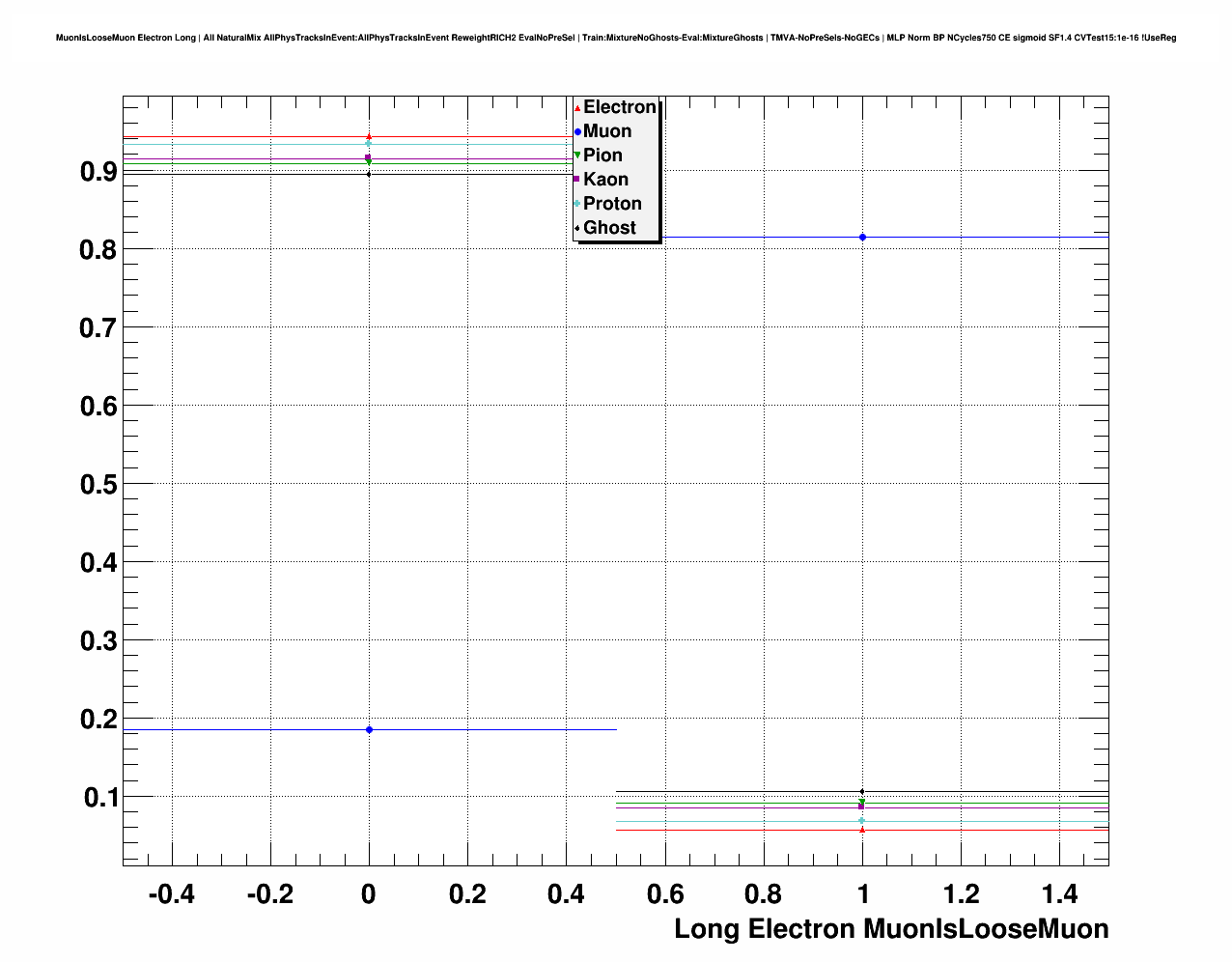The width and height of the screenshot is (1232, 962).
Task: Select the Pion legend label text
Action: pyautogui.click(x=602, y=156)
